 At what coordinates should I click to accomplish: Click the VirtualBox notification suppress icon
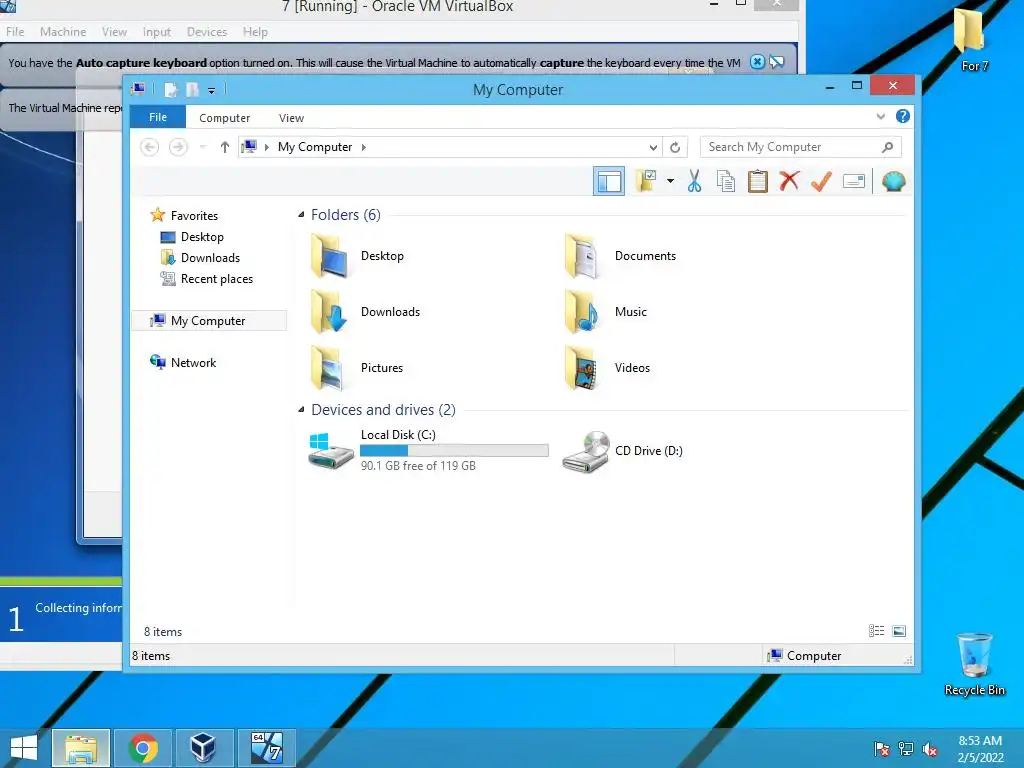point(777,62)
